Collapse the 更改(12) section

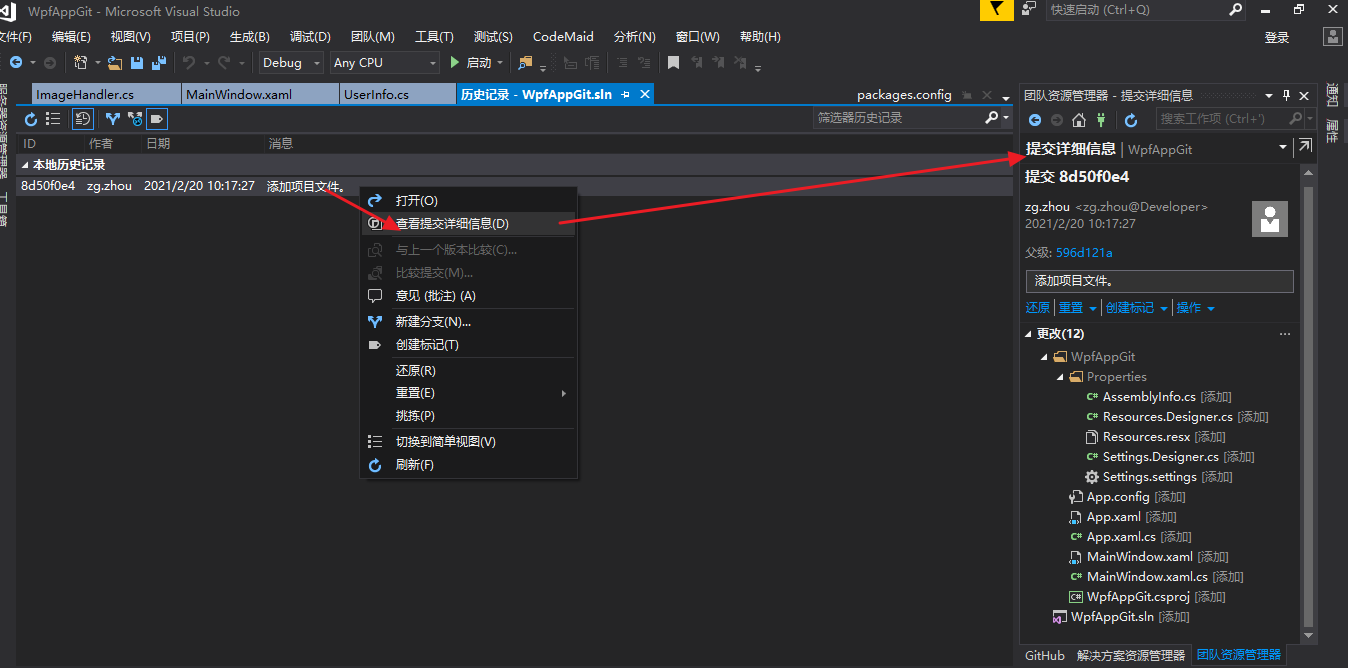coord(1030,334)
